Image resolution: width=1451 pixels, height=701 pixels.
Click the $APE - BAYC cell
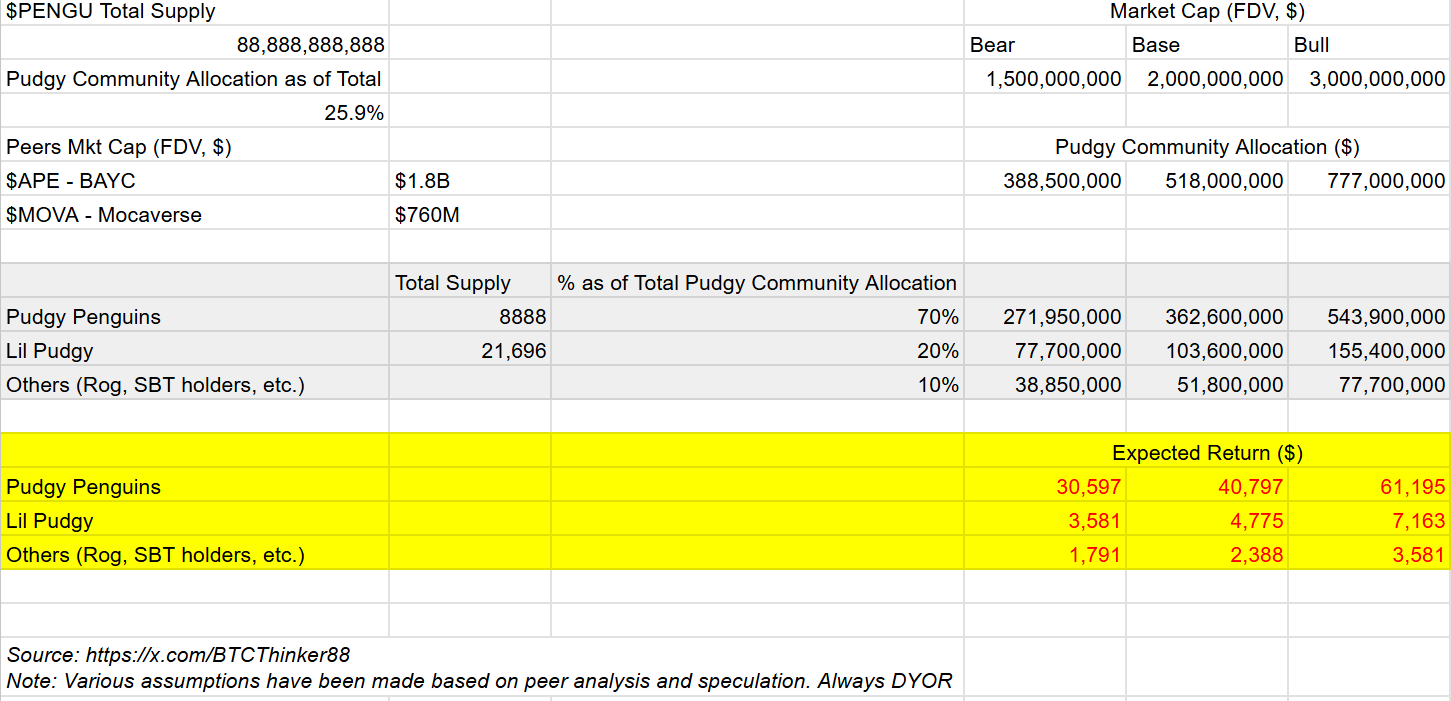pyautogui.click(x=71, y=181)
